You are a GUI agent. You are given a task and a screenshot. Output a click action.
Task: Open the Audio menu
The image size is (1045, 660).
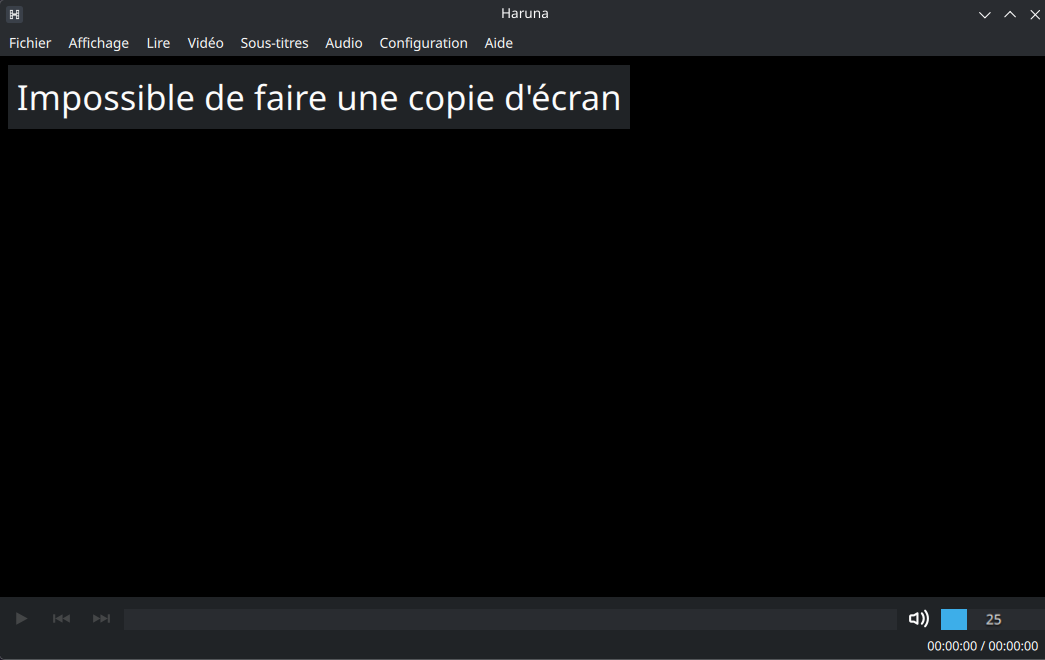[344, 43]
